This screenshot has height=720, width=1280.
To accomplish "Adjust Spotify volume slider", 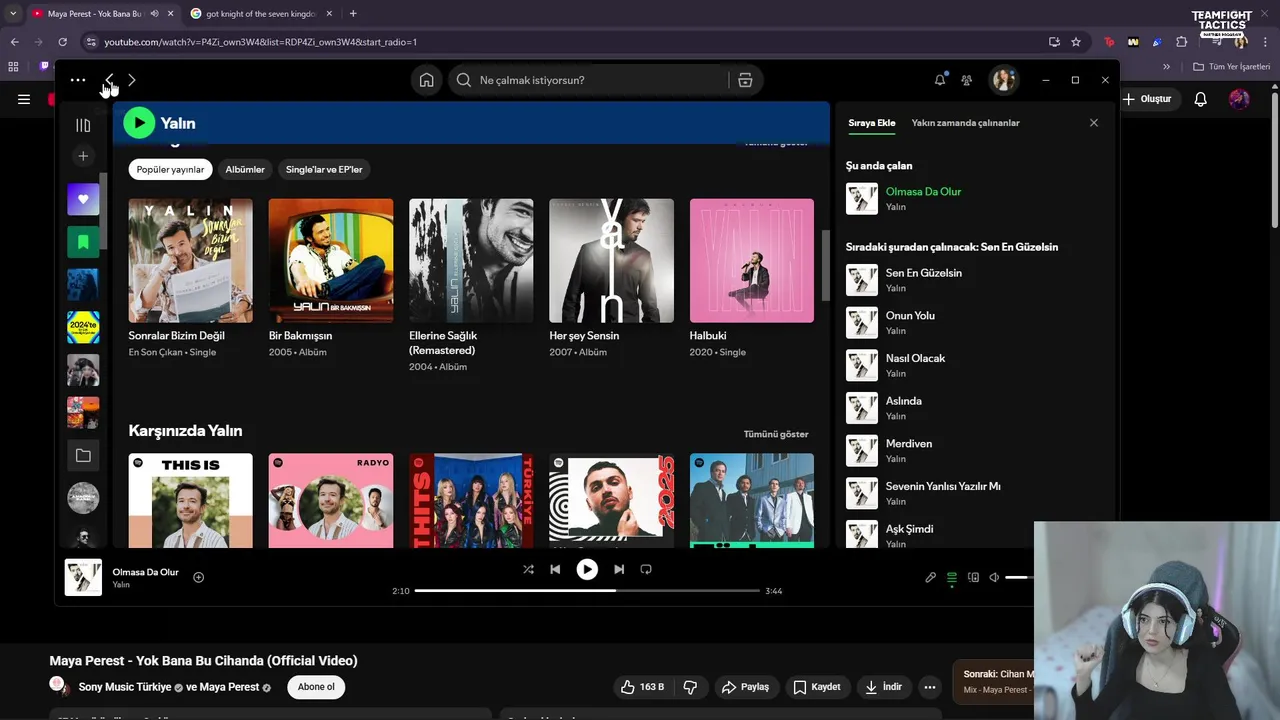I will pyautogui.click(x=1020, y=577).
